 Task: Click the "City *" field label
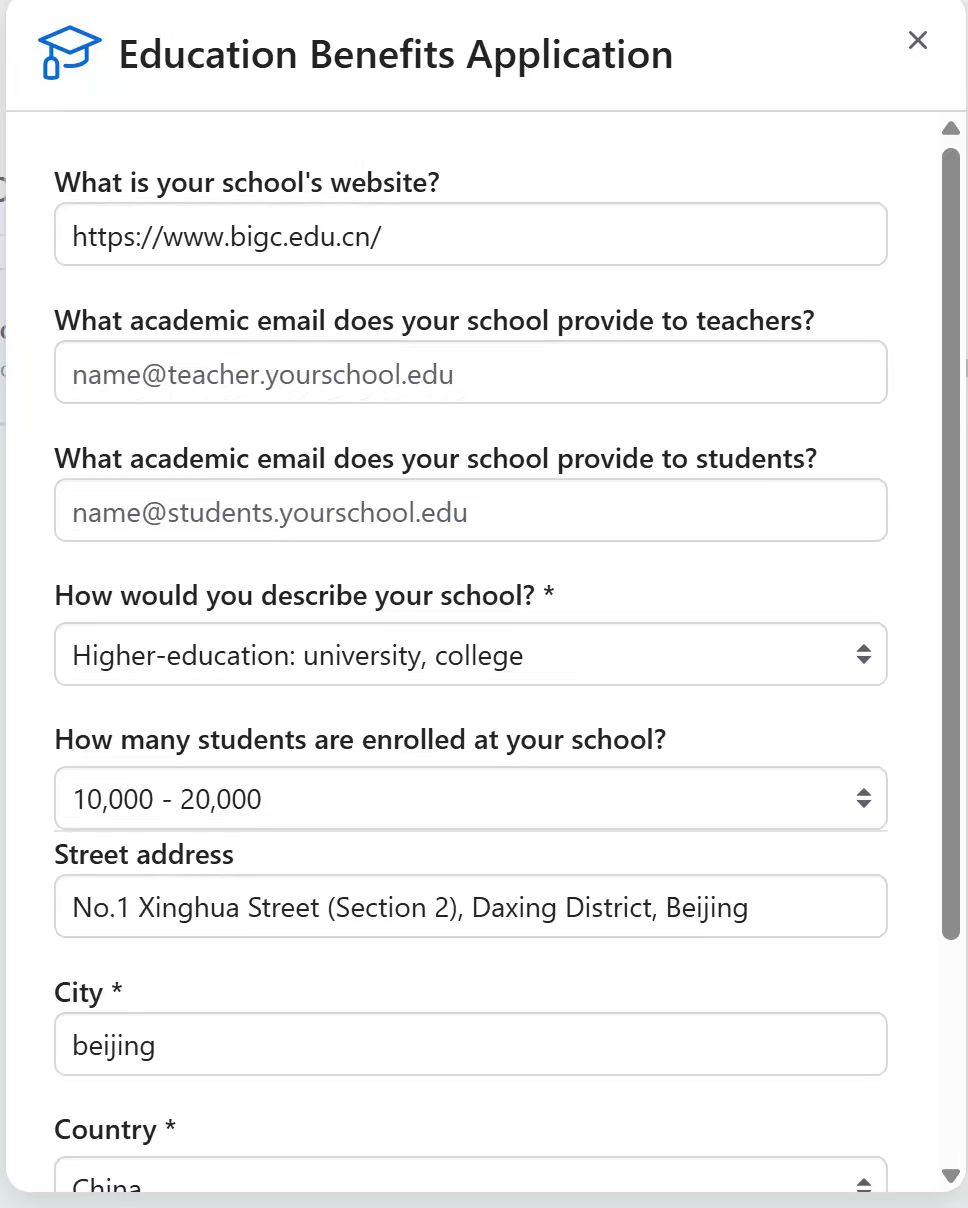click(88, 992)
